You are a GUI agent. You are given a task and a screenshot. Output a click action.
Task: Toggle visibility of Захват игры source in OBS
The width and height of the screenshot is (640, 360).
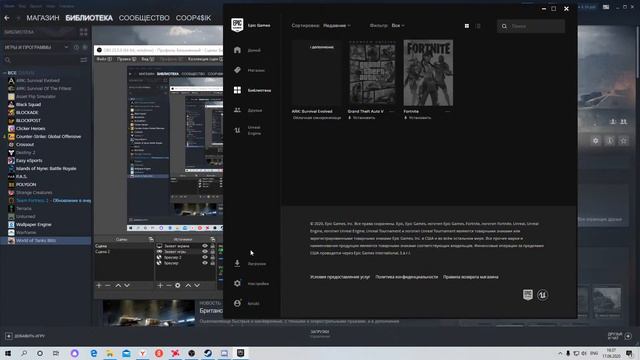[x=205, y=252]
